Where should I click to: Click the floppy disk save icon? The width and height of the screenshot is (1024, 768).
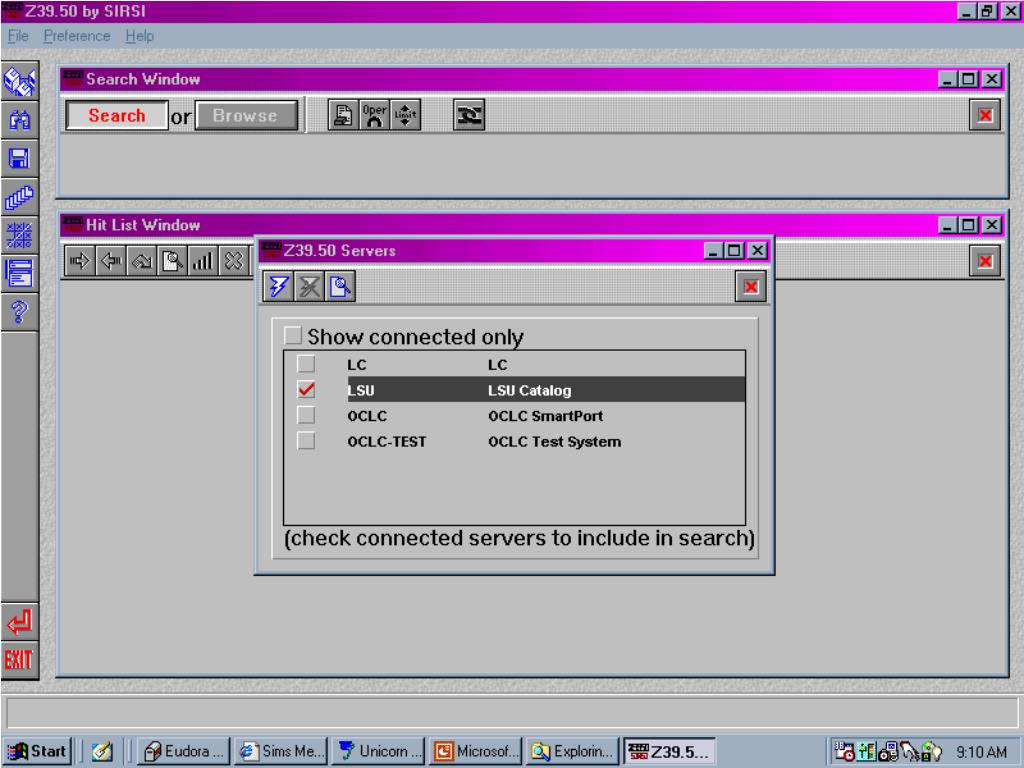[x=19, y=157]
